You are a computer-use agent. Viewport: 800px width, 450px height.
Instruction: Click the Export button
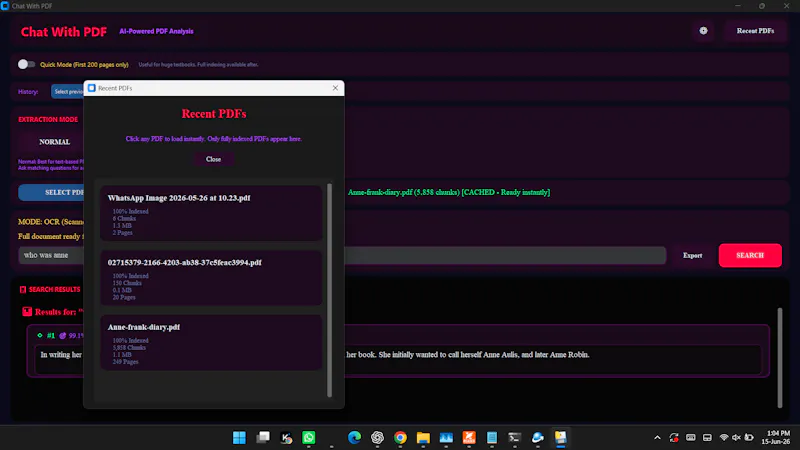pyautogui.click(x=692, y=255)
